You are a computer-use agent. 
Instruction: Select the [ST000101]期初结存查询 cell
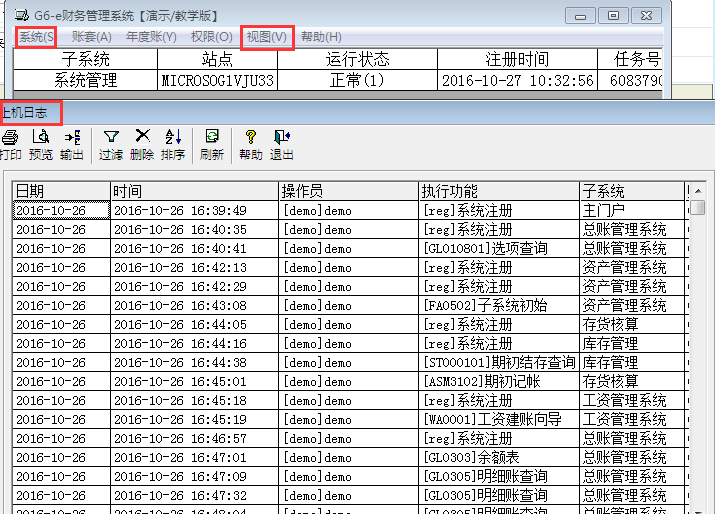pos(499,363)
